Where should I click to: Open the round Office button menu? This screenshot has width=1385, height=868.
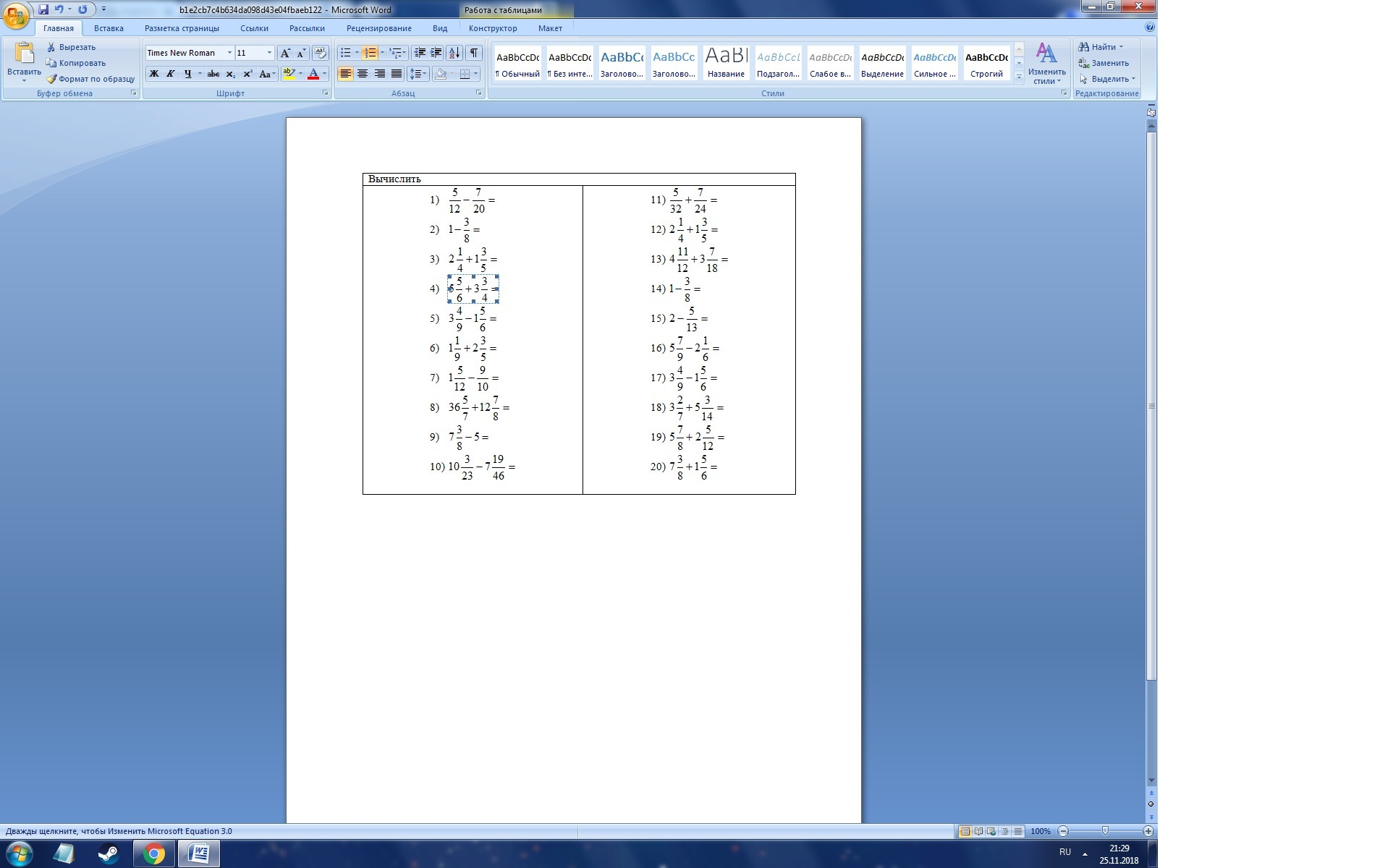coord(16,14)
